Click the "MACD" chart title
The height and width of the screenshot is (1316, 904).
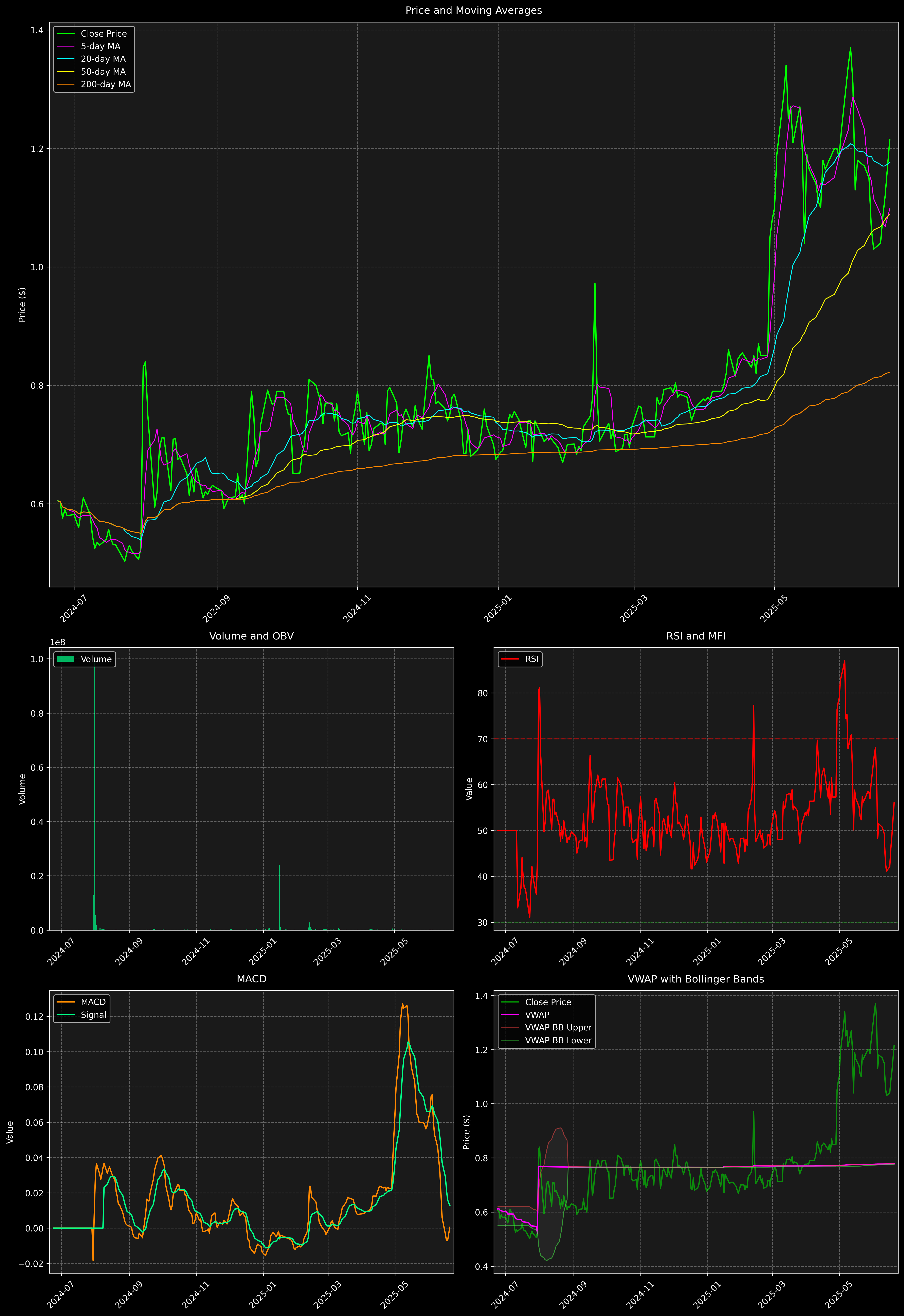coord(252,979)
